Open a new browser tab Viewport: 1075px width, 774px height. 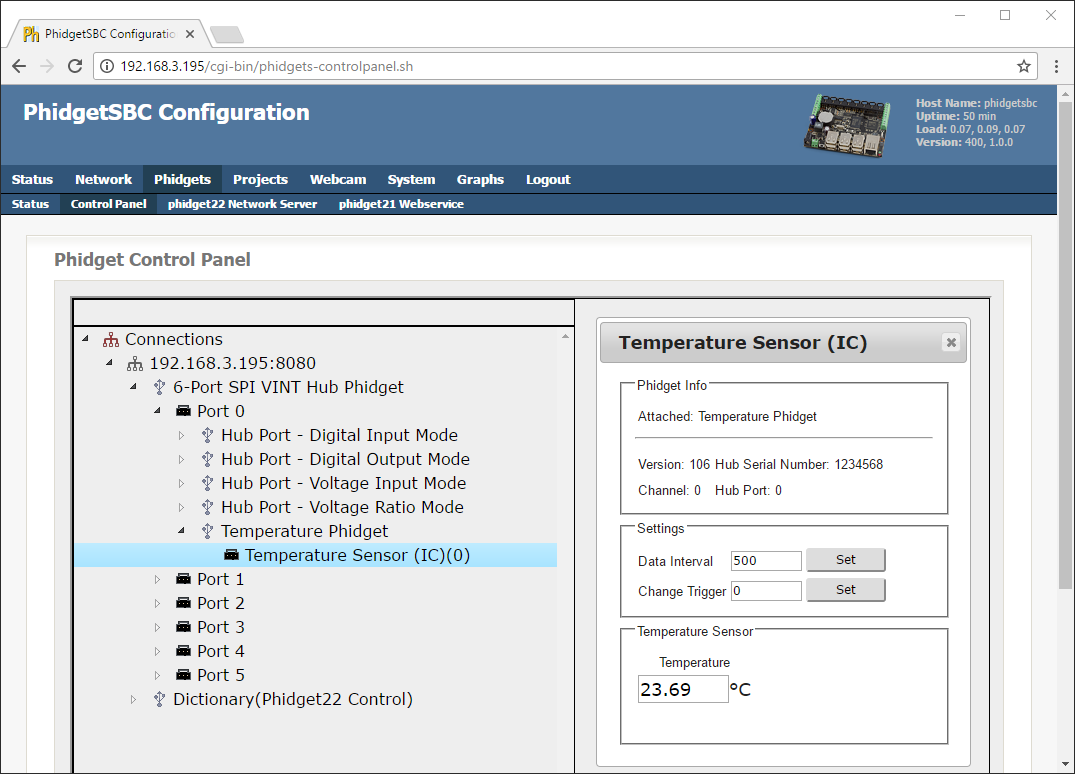226,34
